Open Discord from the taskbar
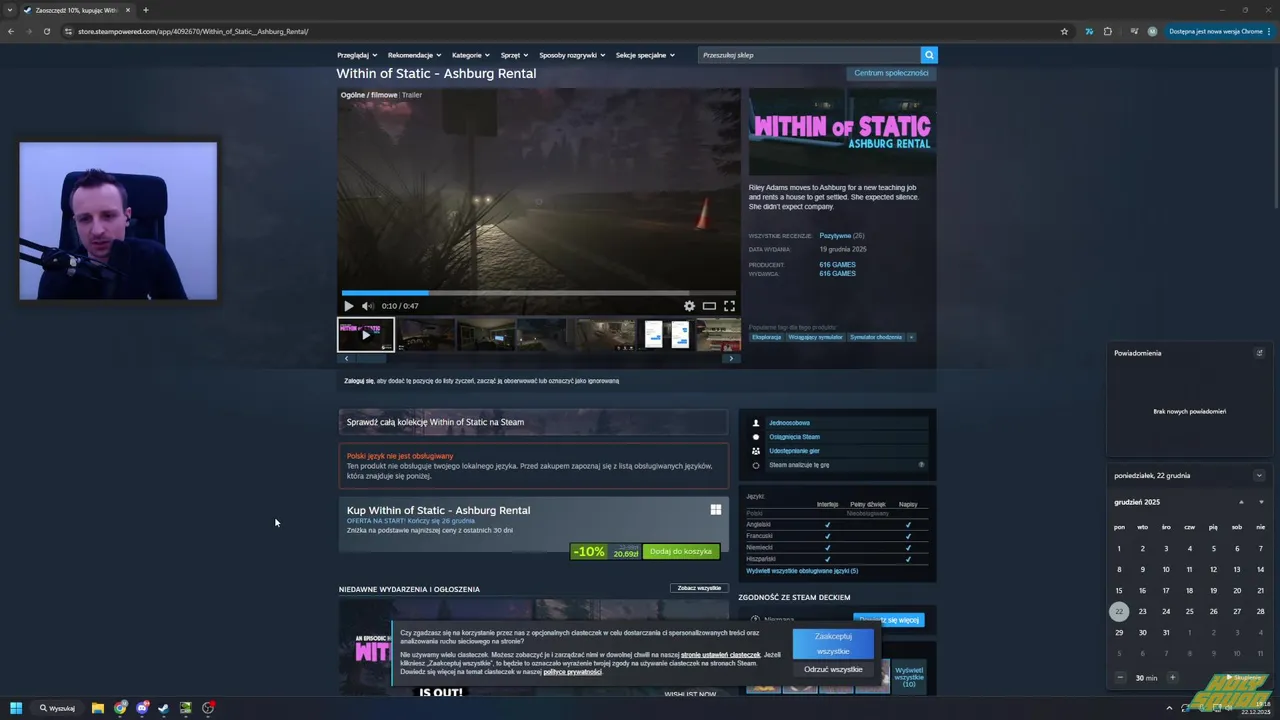 (x=142, y=708)
